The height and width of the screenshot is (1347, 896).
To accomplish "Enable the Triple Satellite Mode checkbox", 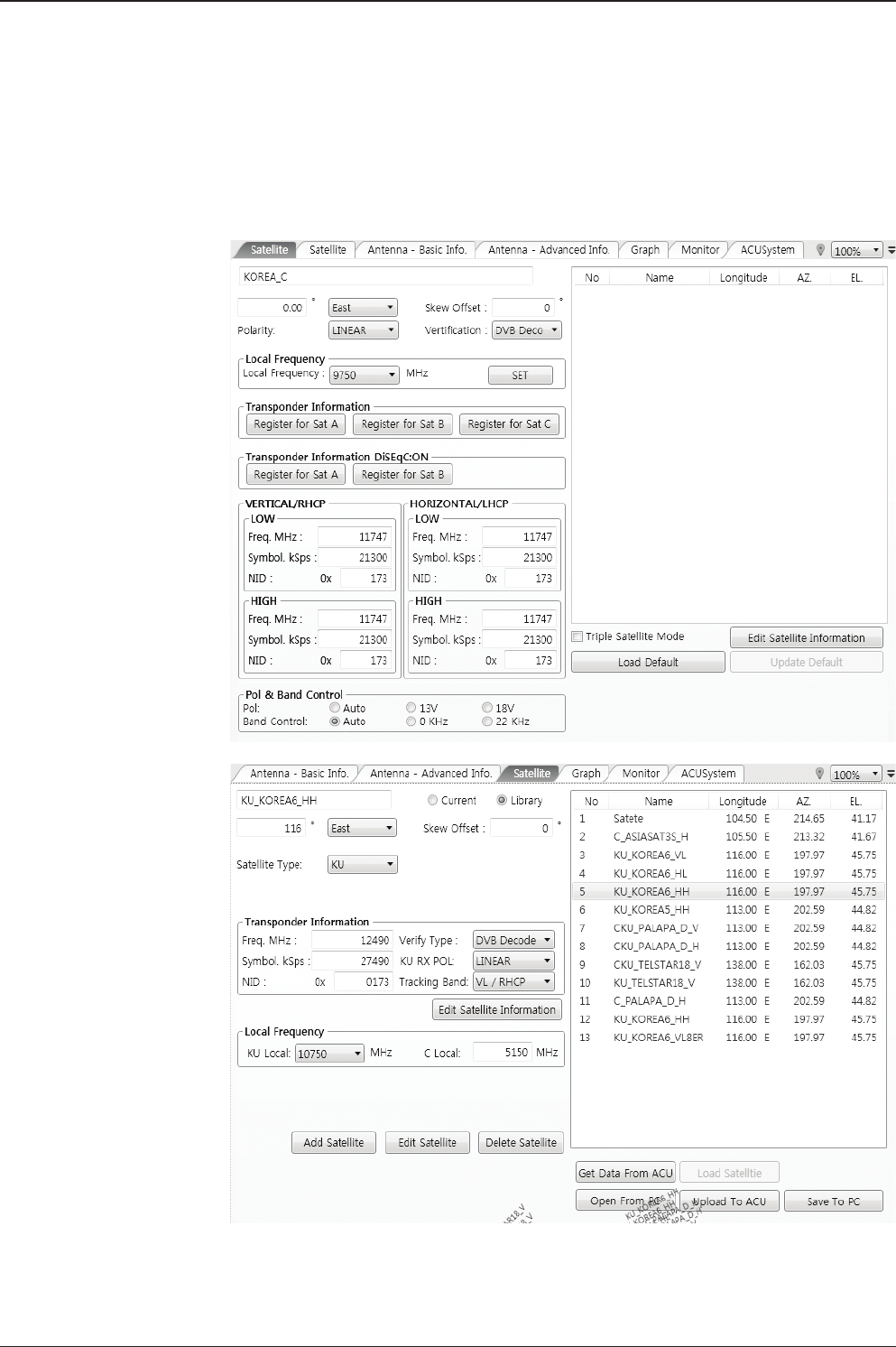I will click(x=577, y=636).
